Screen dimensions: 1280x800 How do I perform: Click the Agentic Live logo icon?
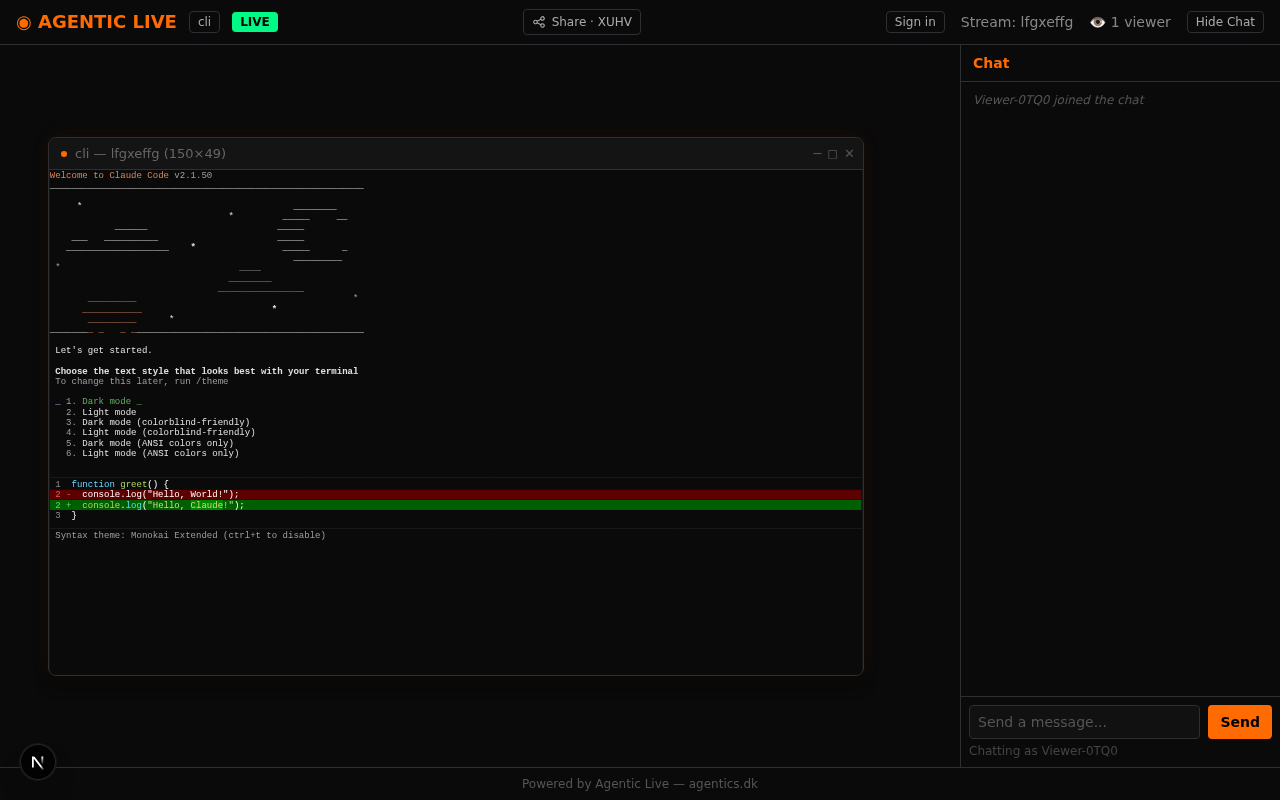click(x=24, y=22)
